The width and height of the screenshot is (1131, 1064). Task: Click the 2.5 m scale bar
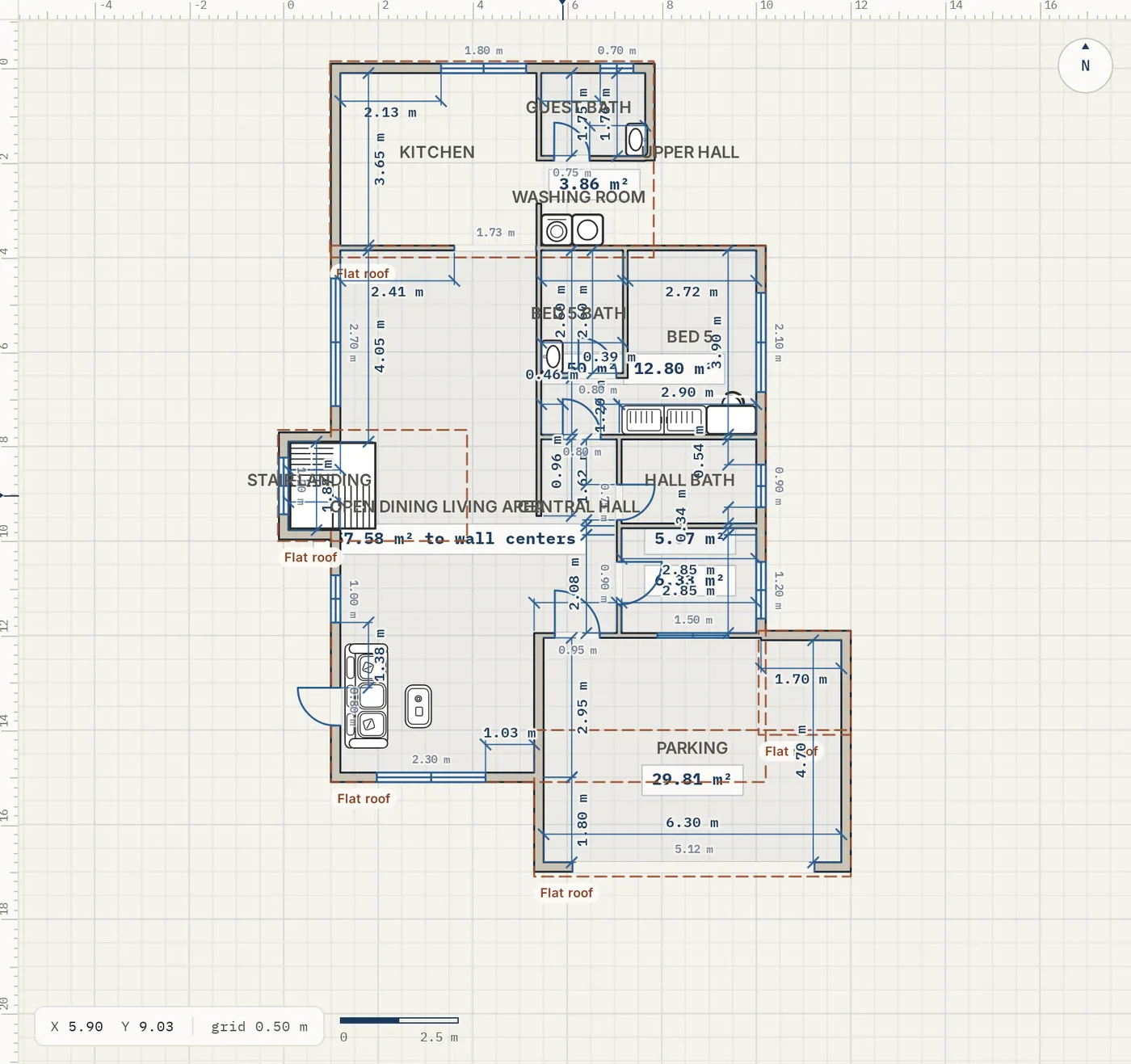tap(399, 1020)
